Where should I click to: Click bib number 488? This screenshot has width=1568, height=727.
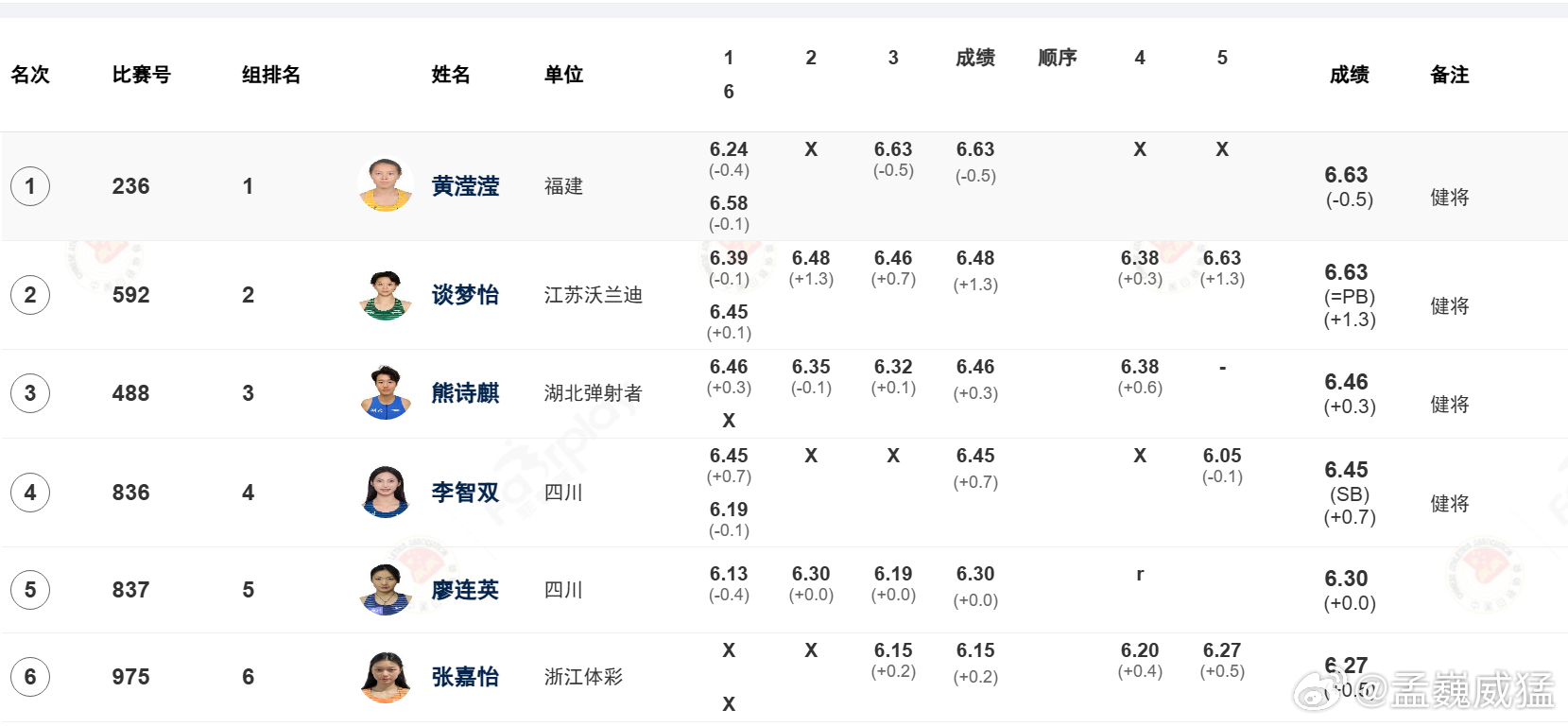click(x=130, y=393)
